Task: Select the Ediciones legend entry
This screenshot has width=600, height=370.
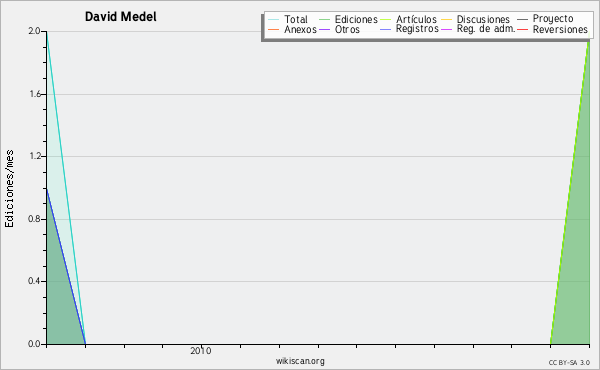Action: pos(356,19)
